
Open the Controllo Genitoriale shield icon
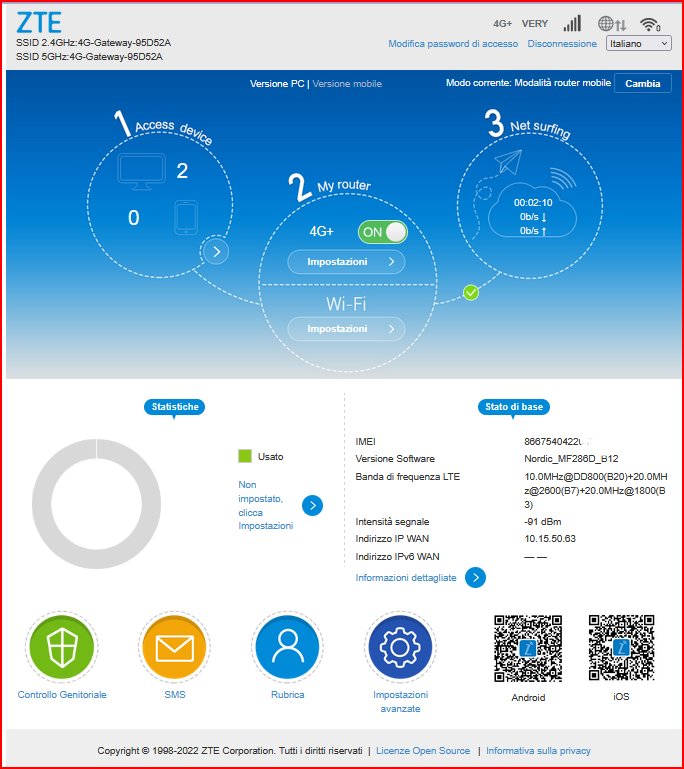click(x=61, y=649)
